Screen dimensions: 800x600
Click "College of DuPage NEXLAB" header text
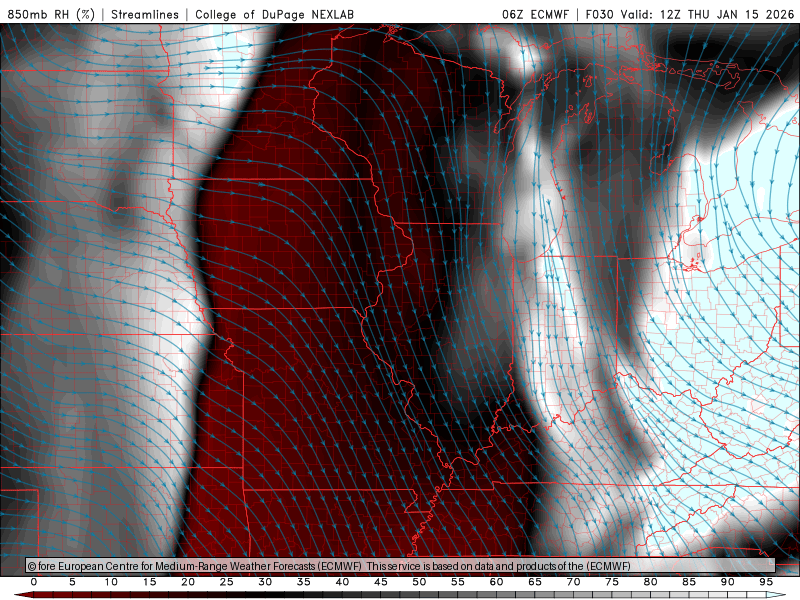[274, 14]
